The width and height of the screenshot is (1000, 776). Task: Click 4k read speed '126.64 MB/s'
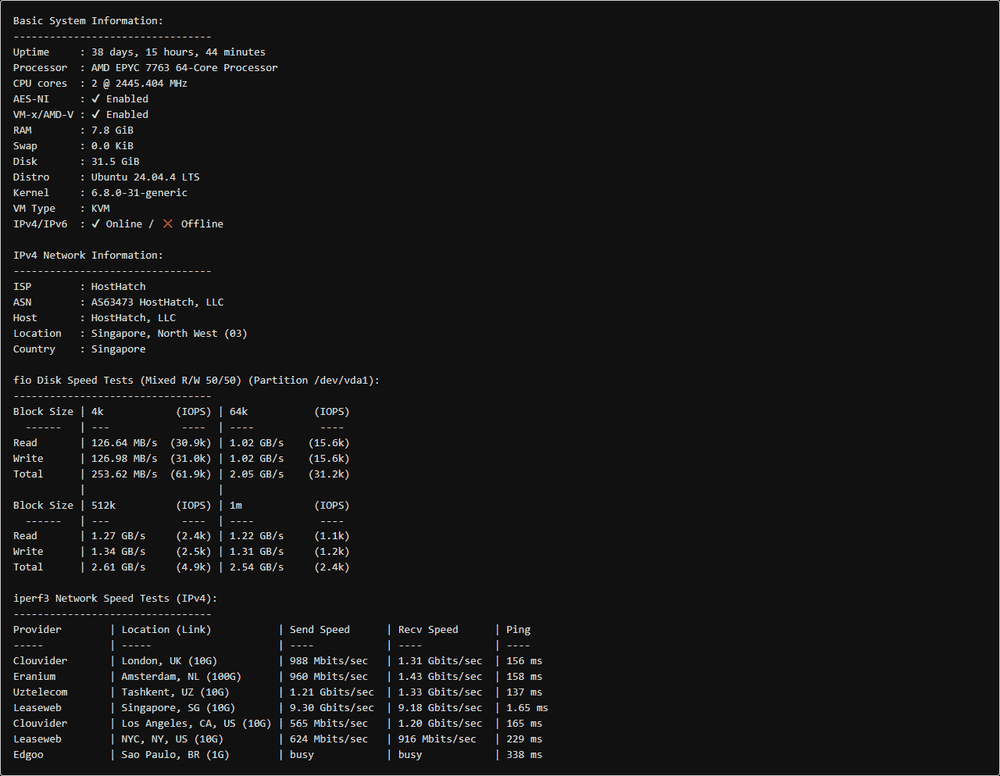point(124,443)
